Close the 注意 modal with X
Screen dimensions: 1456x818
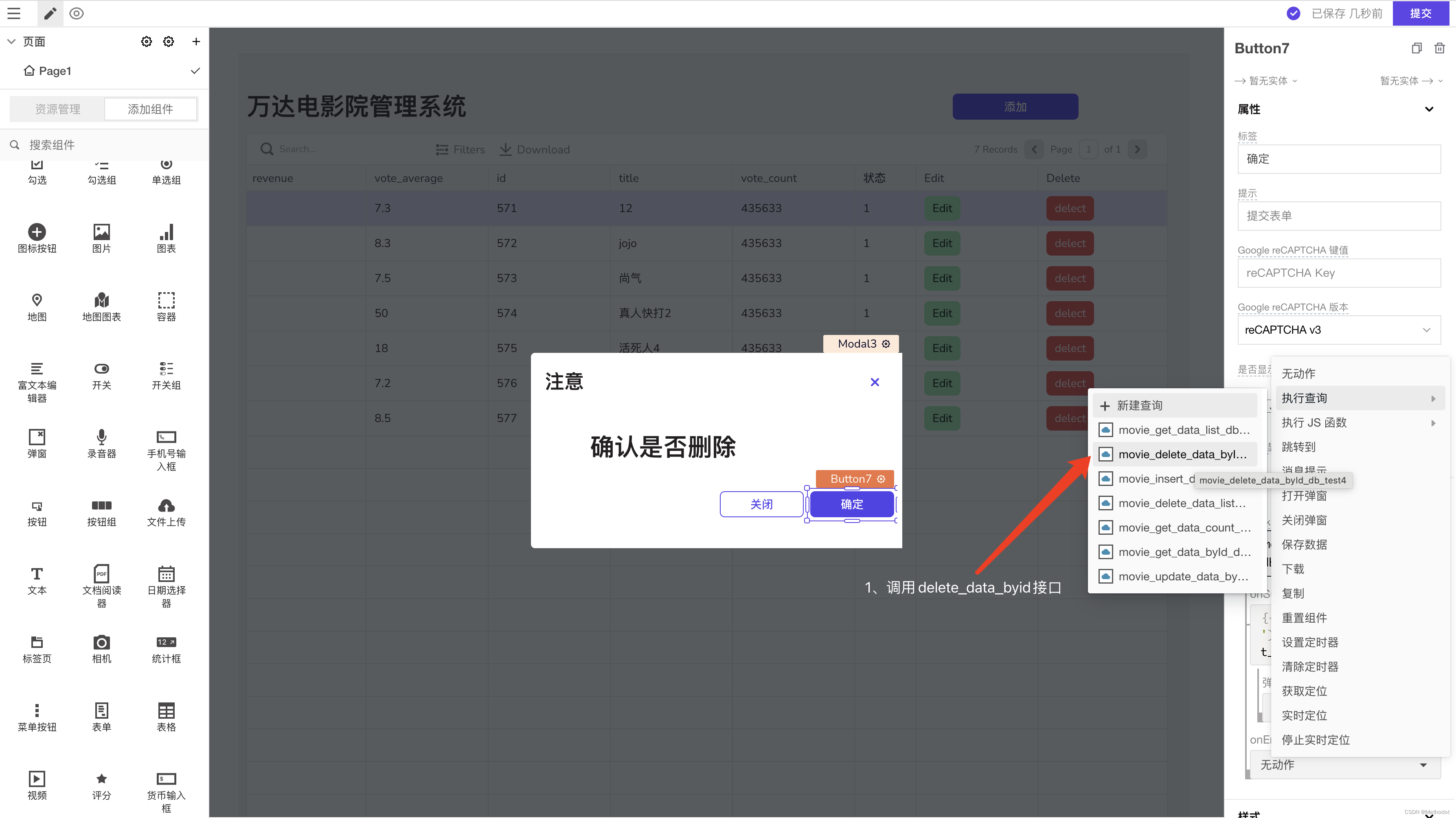[x=875, y=383]
